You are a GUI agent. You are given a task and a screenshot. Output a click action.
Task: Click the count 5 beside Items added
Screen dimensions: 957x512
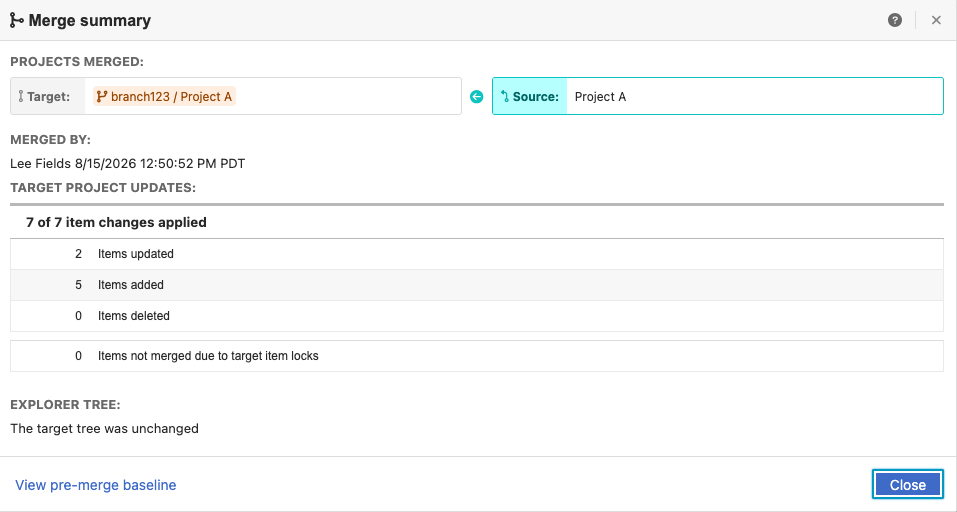coord(78,285)
